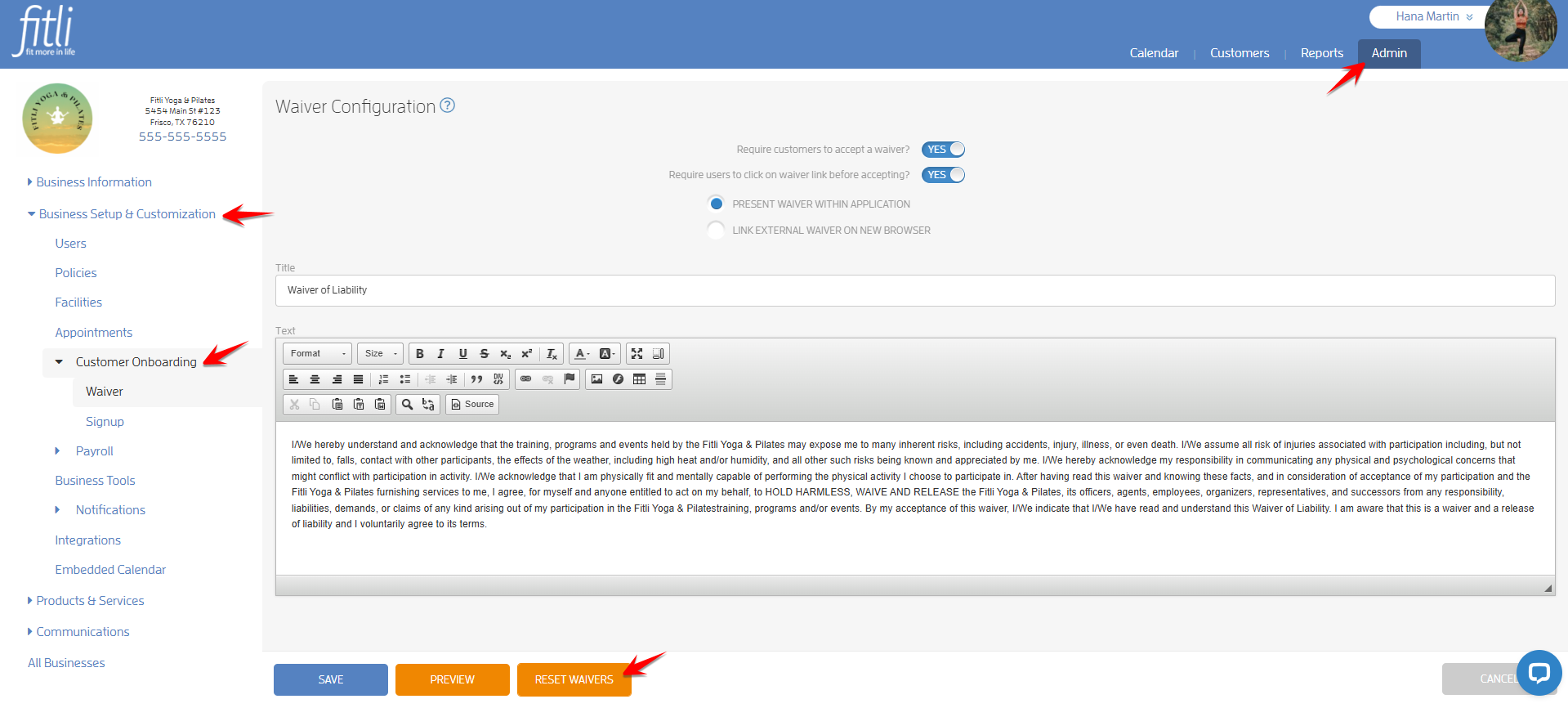Open the All Businesses link
The height and width of the screenshot is (708, 1568).
[x=66, y=663]
